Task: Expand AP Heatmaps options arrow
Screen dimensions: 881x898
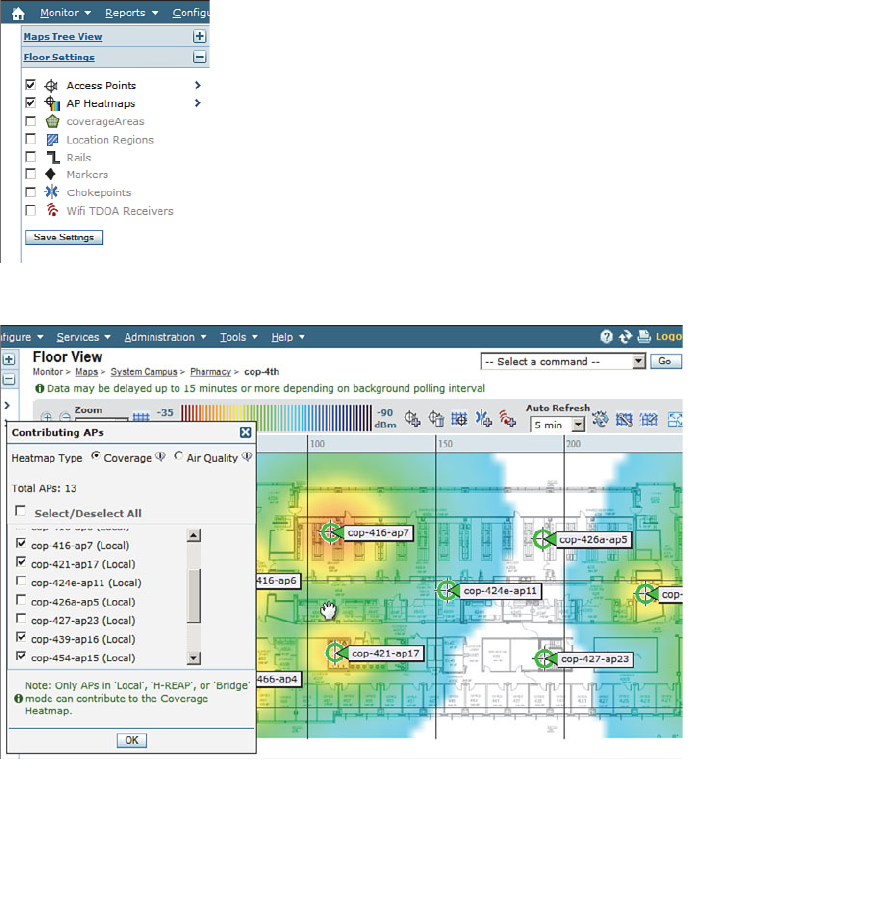Action: point(198,103)
